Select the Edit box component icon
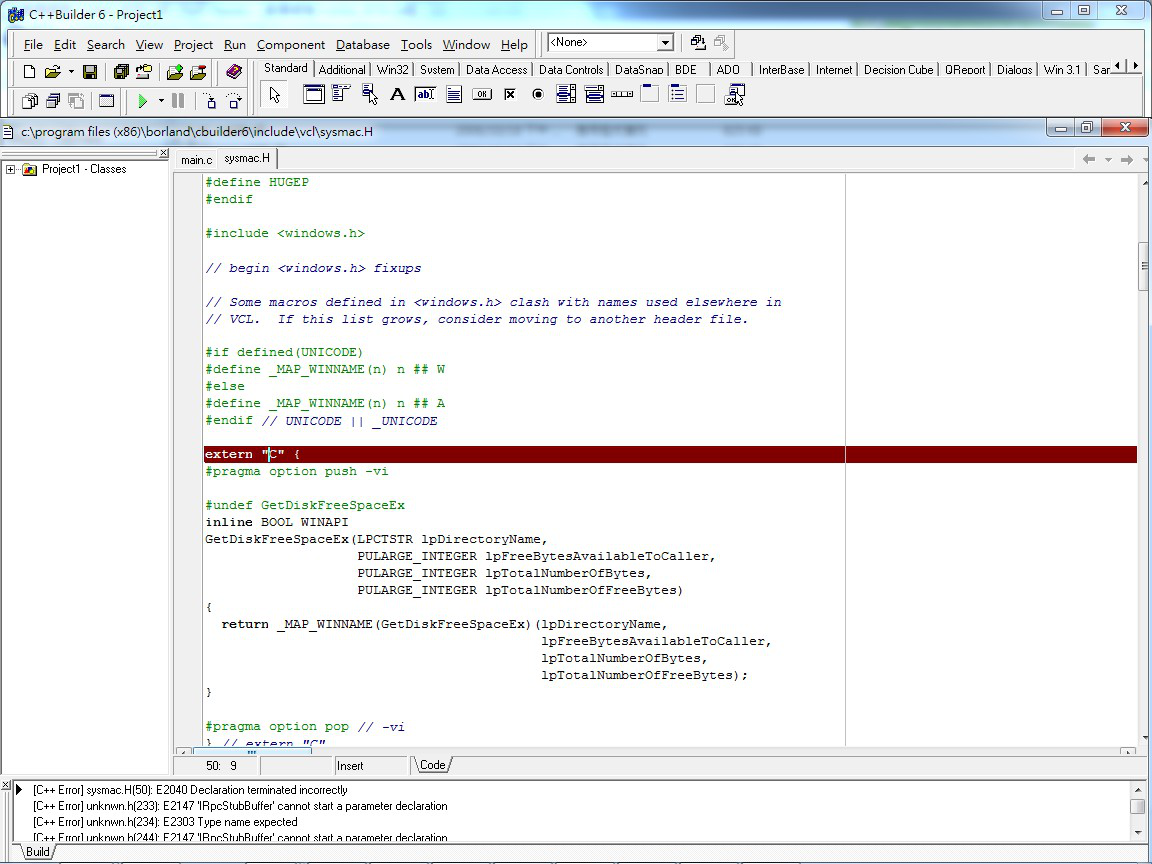The height and width of the screenshot is (864, 1152). click(x=425, y=95)
